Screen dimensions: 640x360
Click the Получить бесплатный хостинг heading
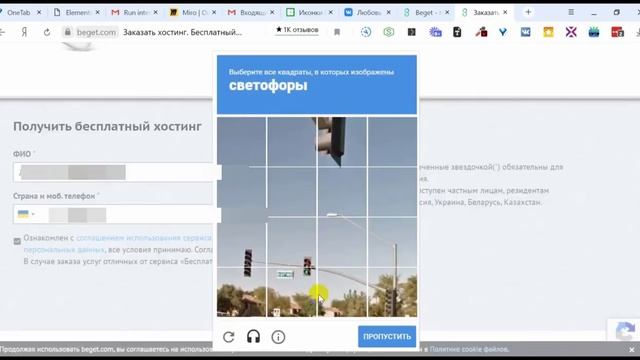click(107, 127)
